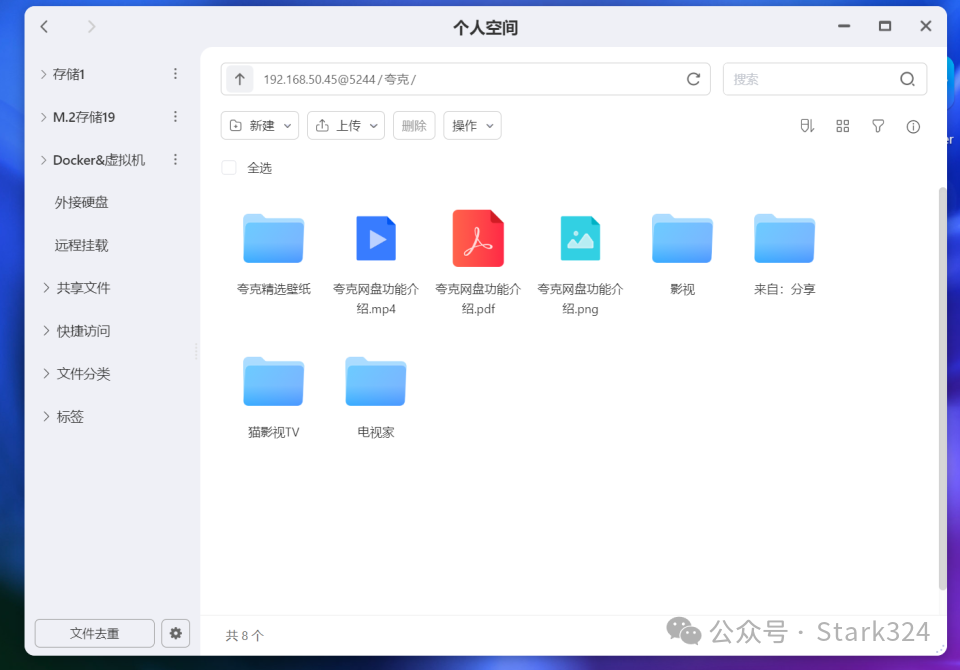This screenshot has height=670, width=960.
Task: Open the 新建 dropdown
Action: [x=260, y=126]
